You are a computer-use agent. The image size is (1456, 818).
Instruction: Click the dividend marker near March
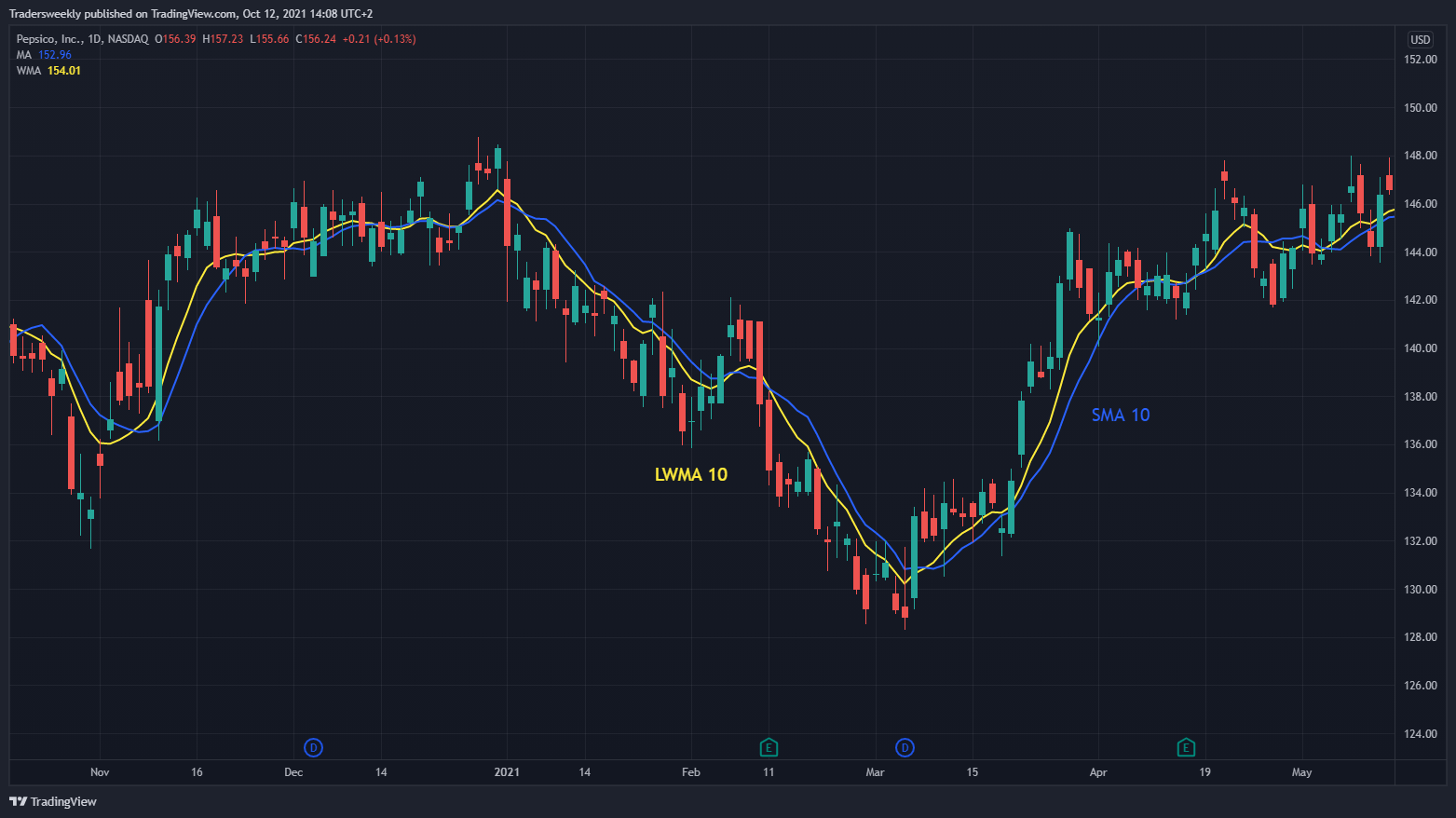[905, 747]
